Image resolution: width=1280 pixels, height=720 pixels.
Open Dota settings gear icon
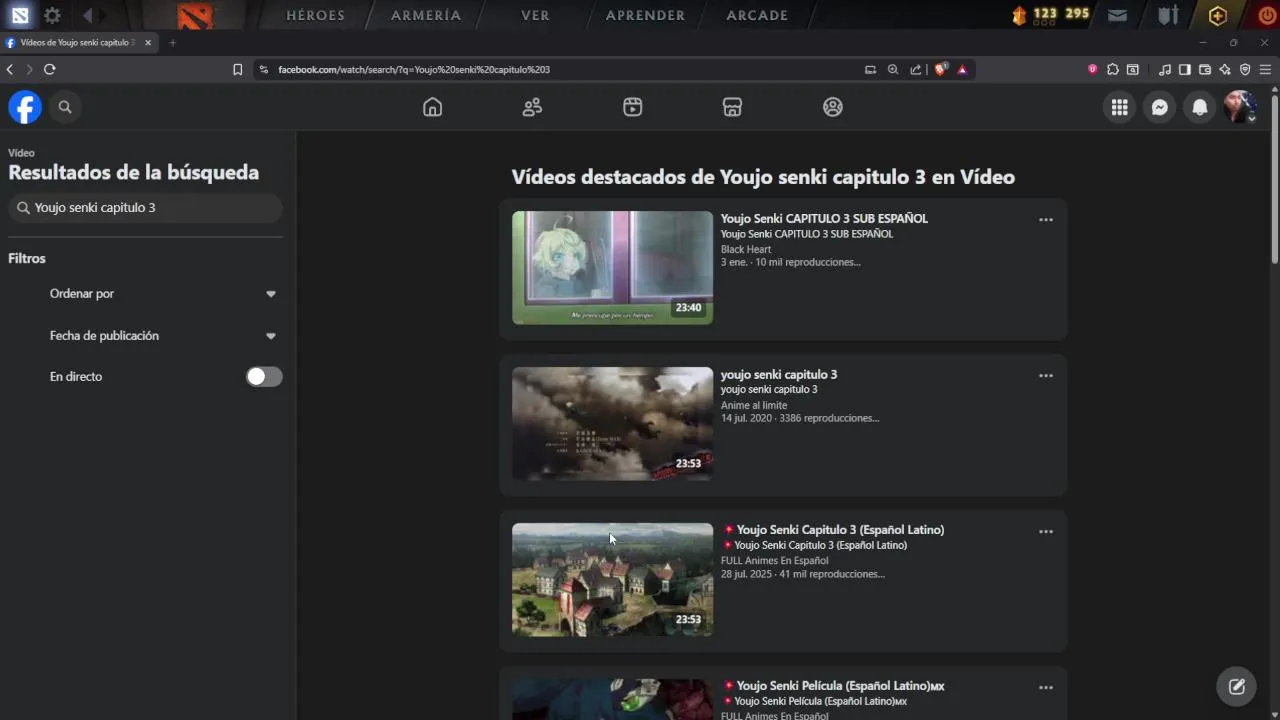click(x=52, y=15)
